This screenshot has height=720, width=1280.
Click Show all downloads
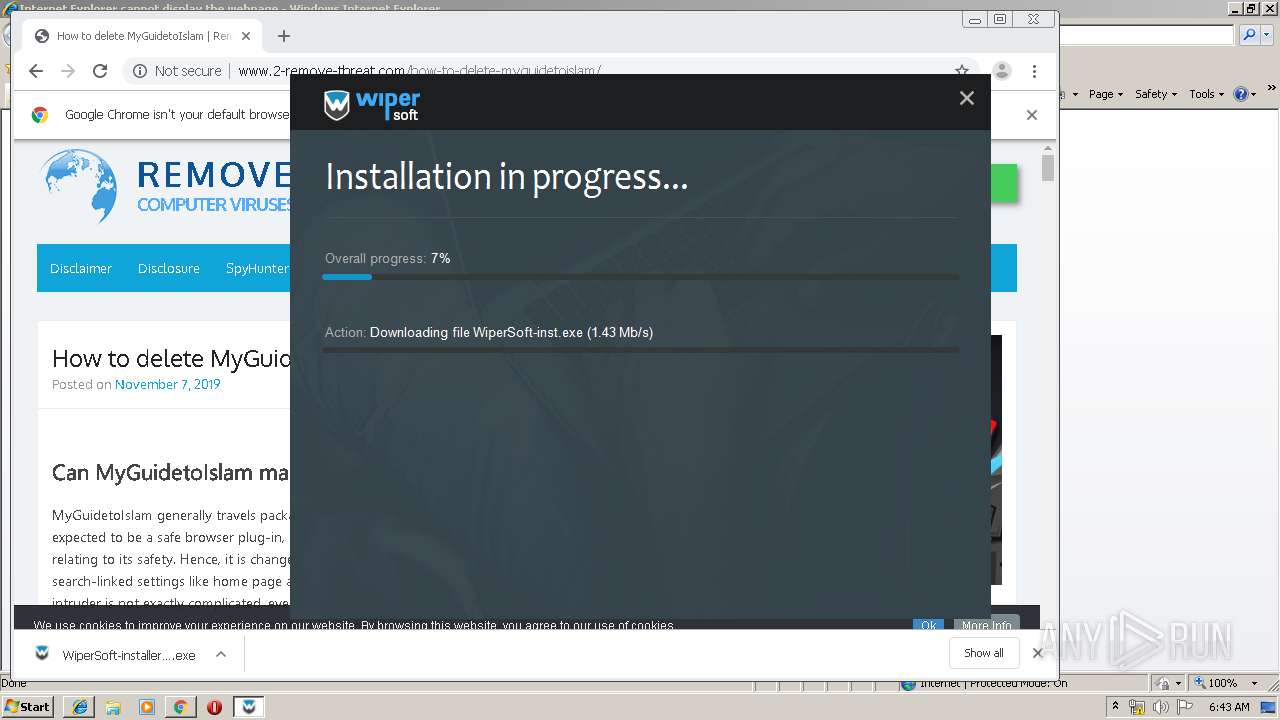point(984,653)
